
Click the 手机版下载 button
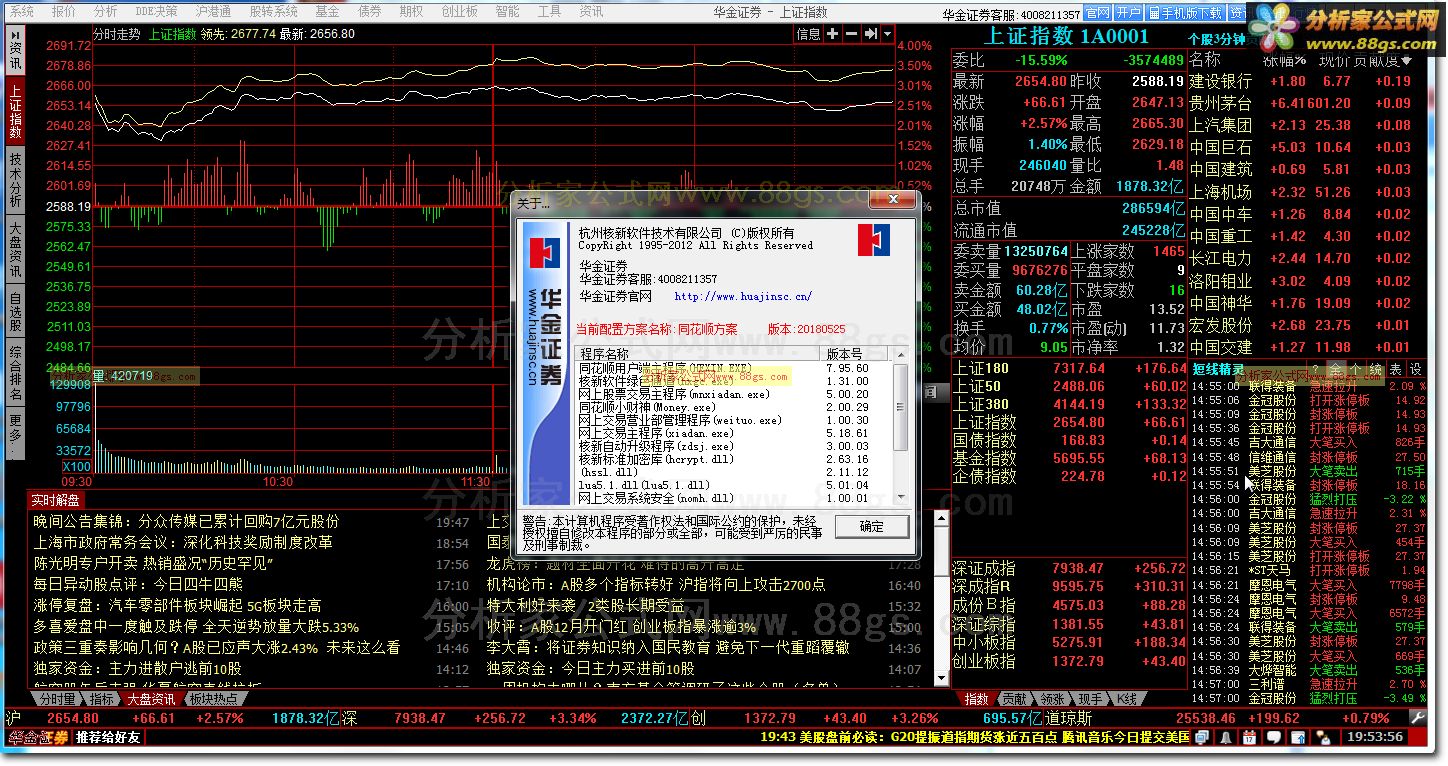click(x=1185, y=13)
